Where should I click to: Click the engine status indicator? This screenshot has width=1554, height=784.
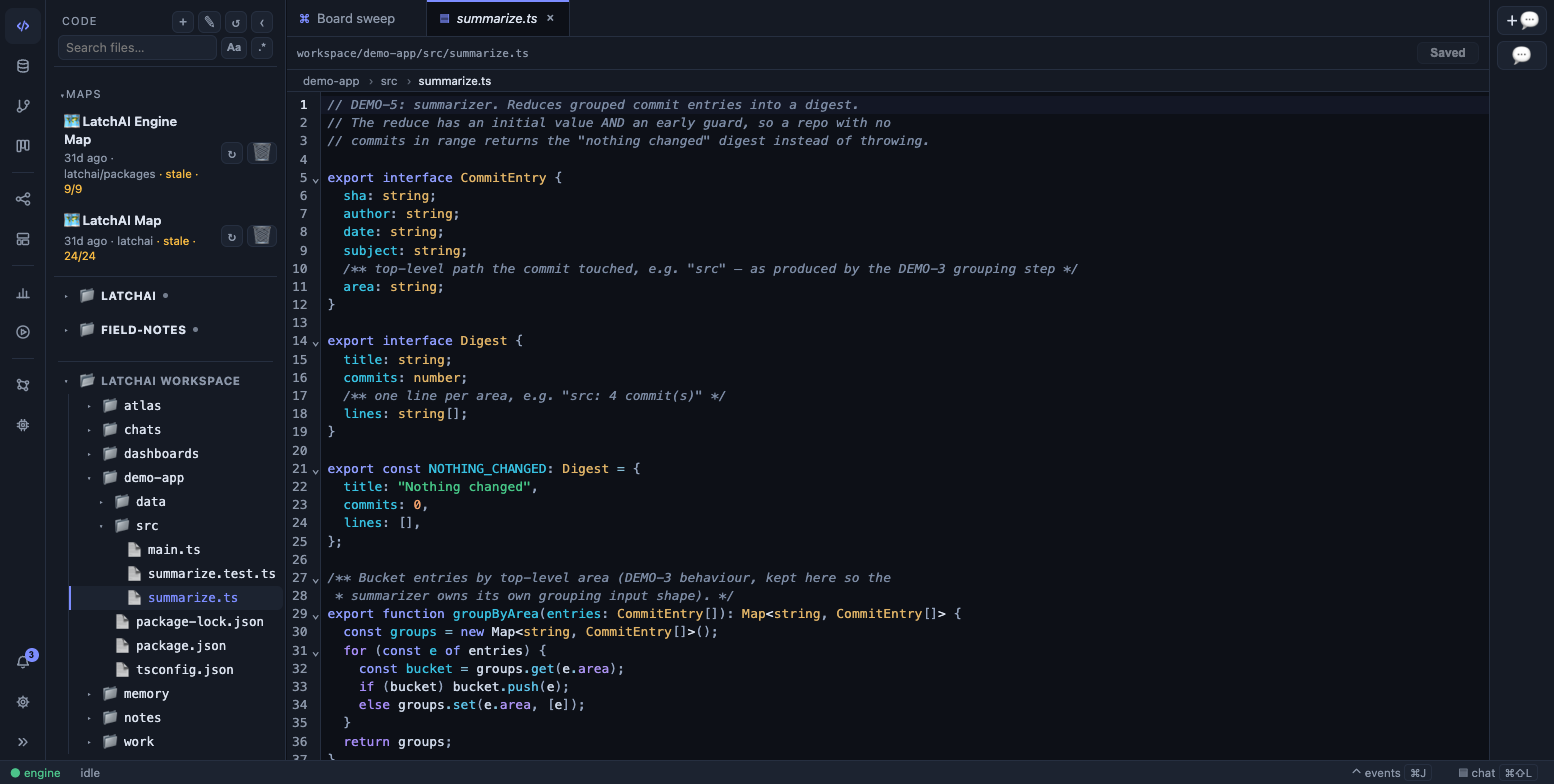point(36,773)
